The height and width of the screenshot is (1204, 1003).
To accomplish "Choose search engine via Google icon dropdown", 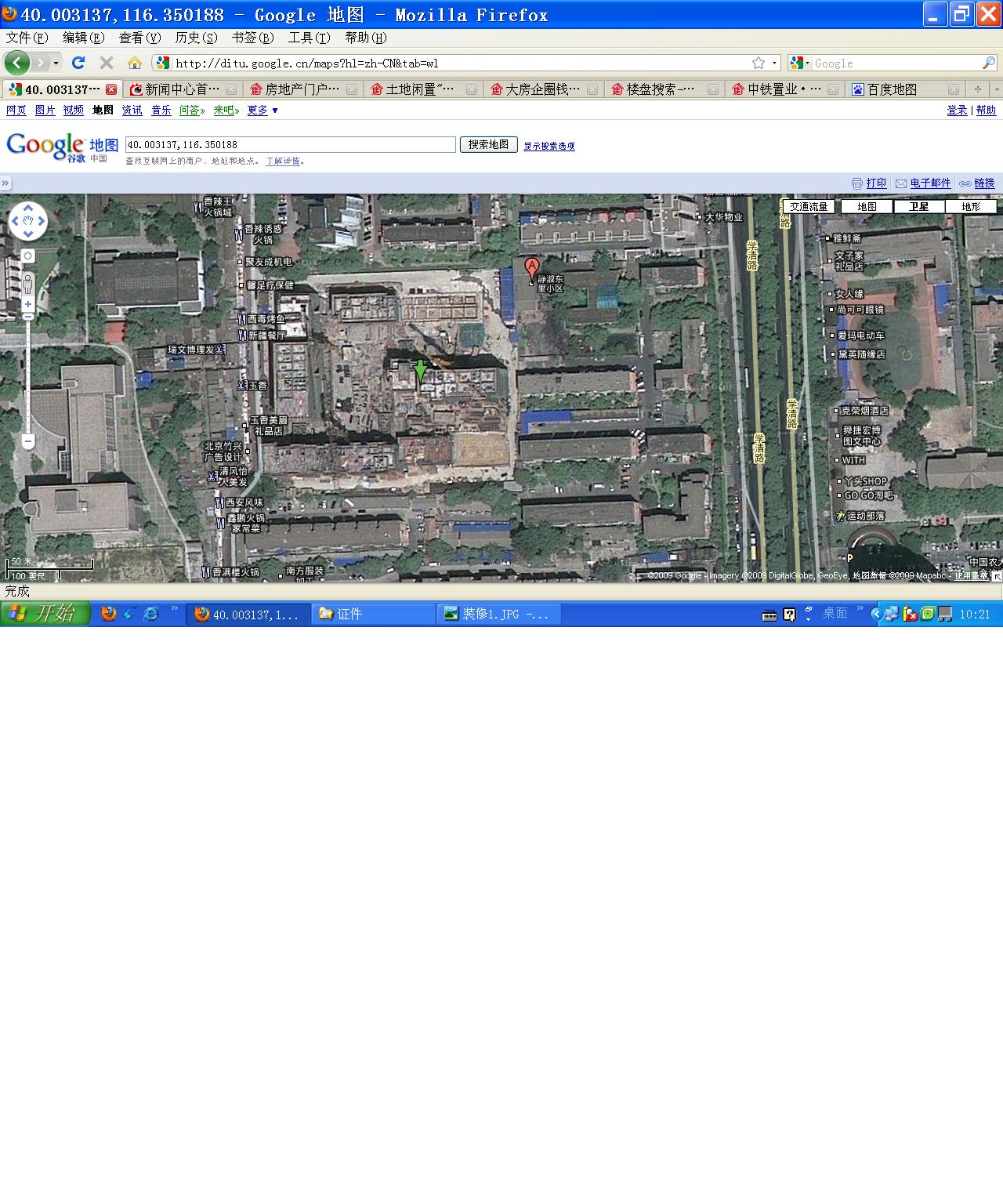I will click(800, 63).
